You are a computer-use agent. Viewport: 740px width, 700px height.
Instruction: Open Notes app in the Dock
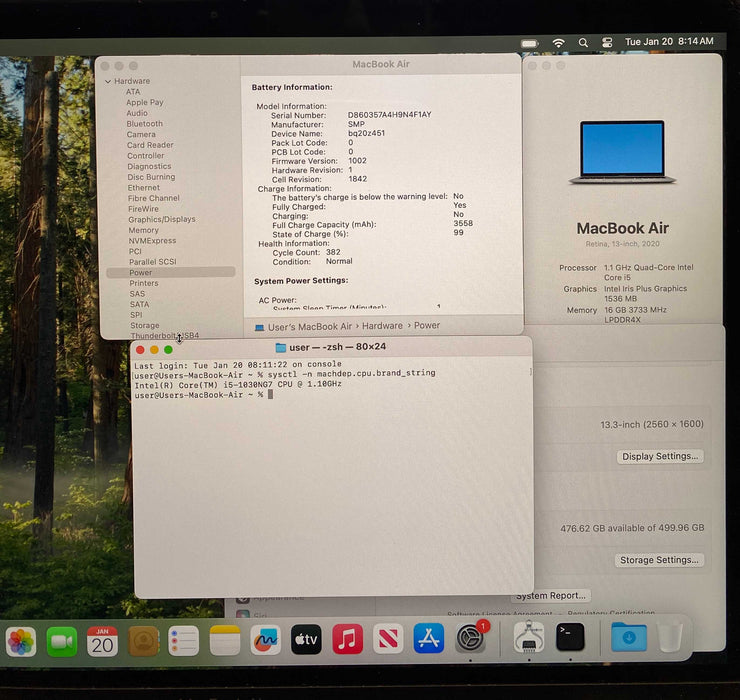(x=225, y=641)
